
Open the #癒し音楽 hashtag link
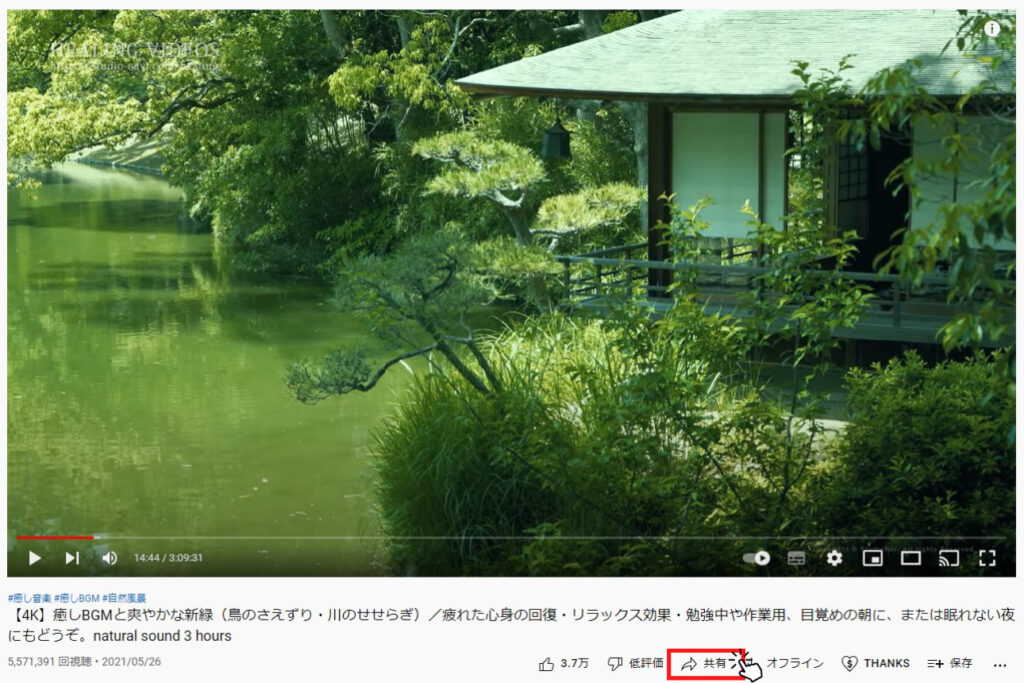pos(29,598)
